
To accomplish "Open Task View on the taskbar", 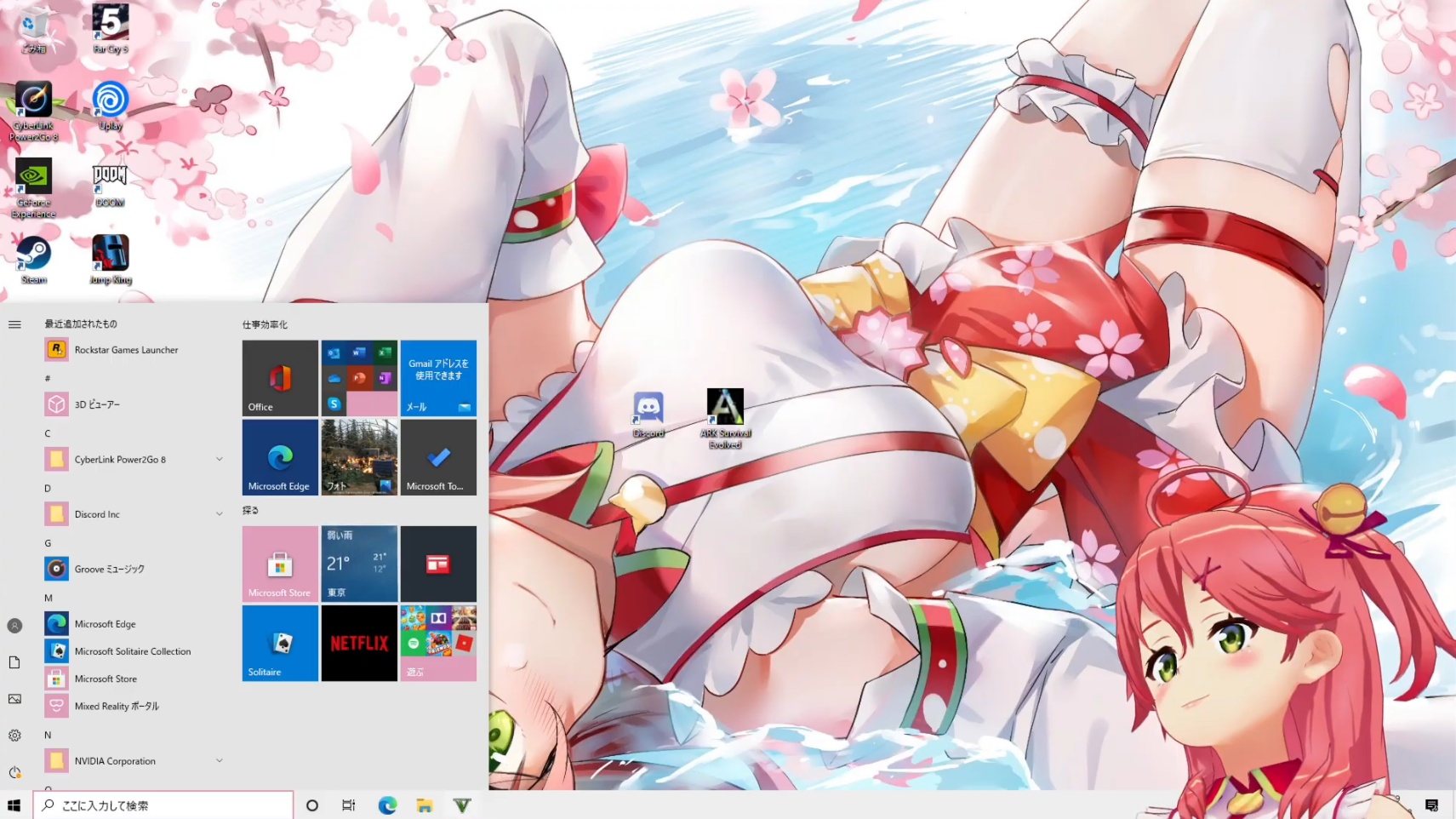I will (349, 805).
